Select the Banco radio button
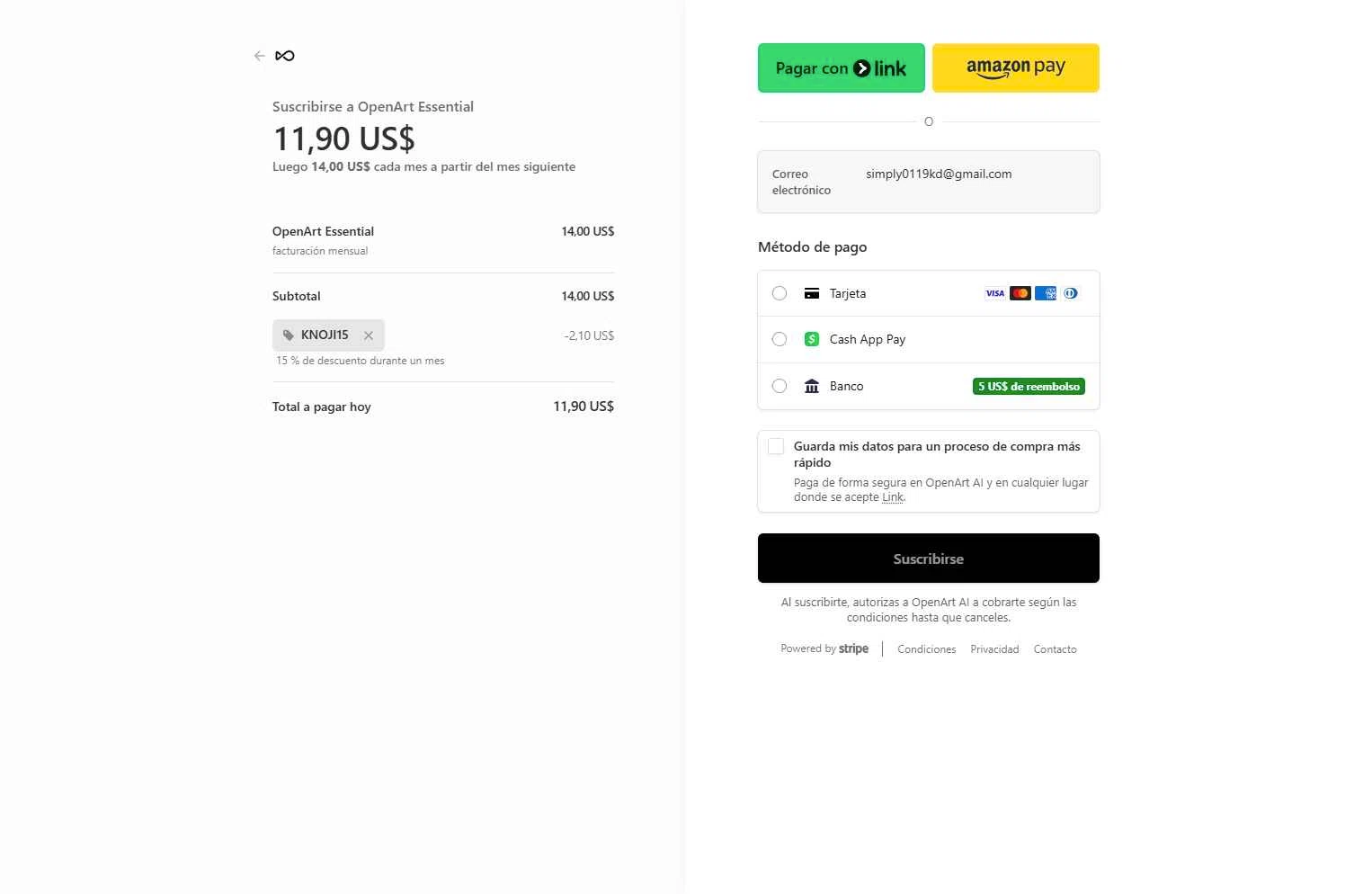 [780, 386]
